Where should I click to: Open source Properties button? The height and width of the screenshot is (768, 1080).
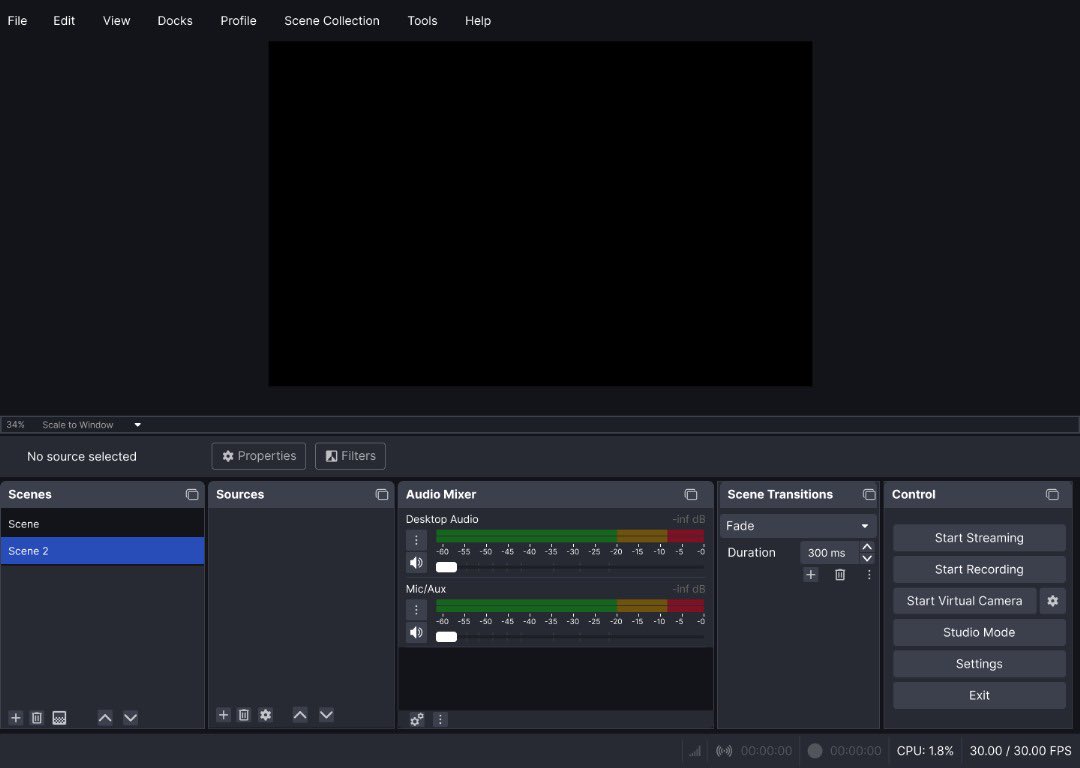click(x=258, y=456)
